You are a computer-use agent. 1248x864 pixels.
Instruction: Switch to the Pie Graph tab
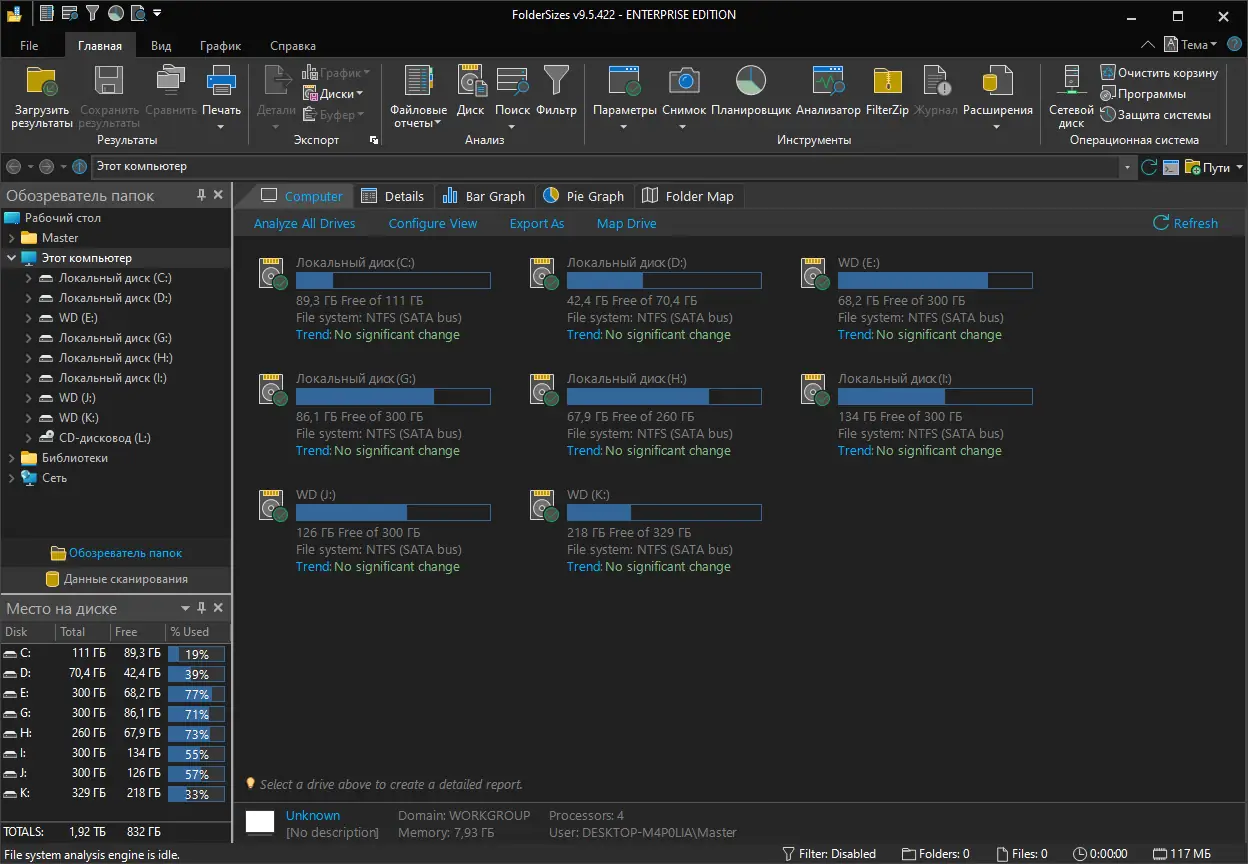(x=584, y=196)
